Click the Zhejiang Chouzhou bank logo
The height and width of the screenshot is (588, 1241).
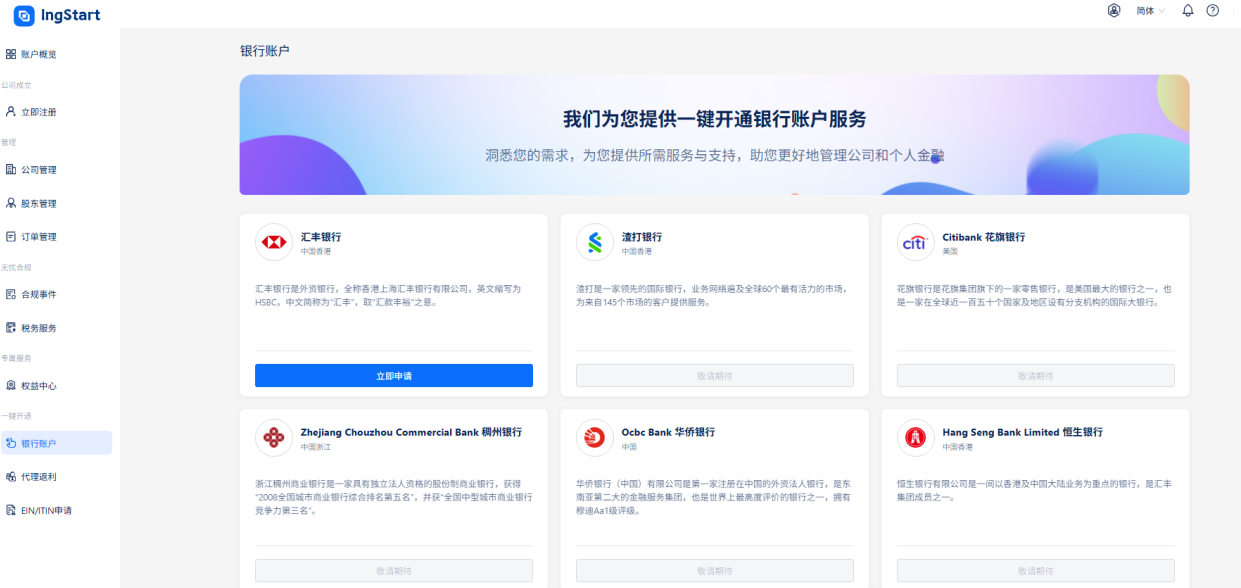[274, 438]
